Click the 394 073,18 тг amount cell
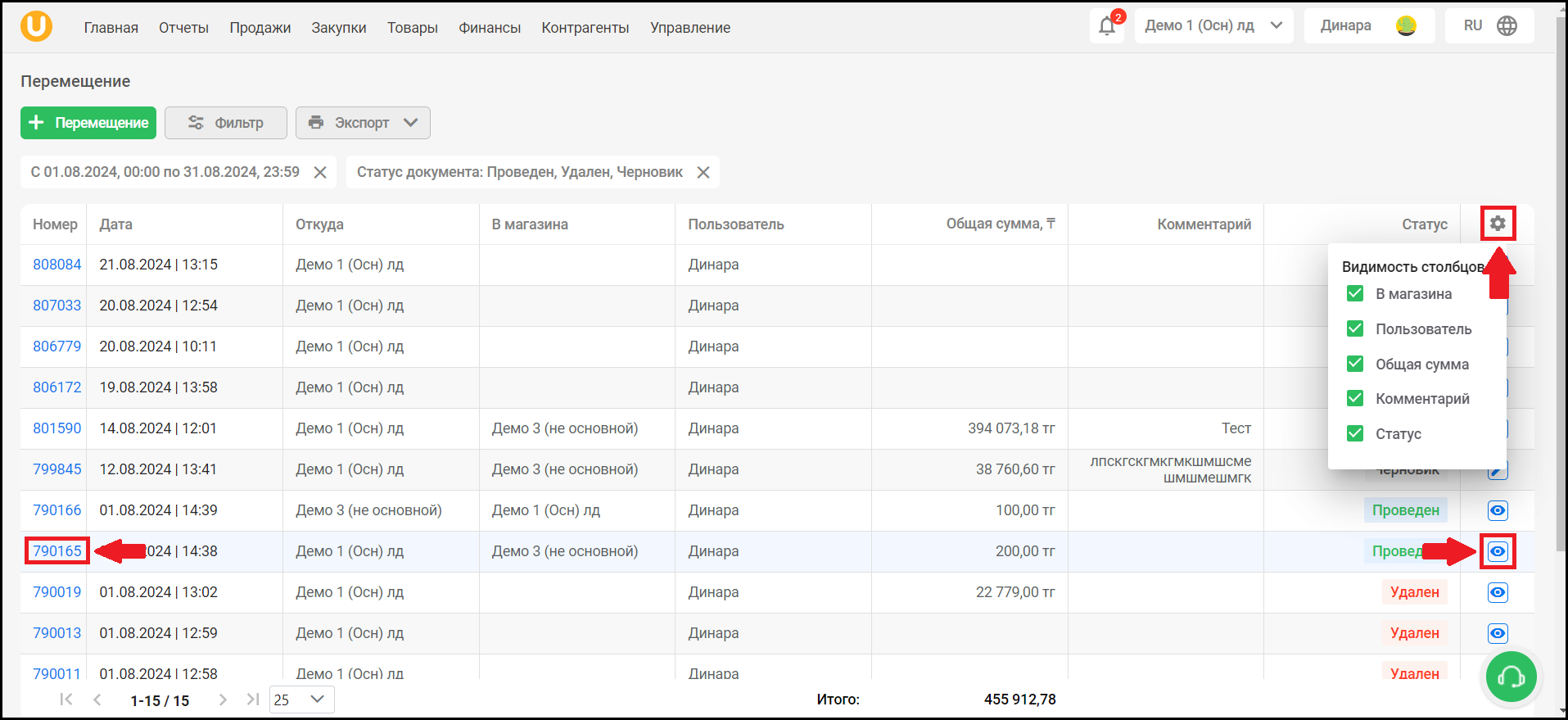The width and height of the screenshot is (1568, 720). (1011, 428)
